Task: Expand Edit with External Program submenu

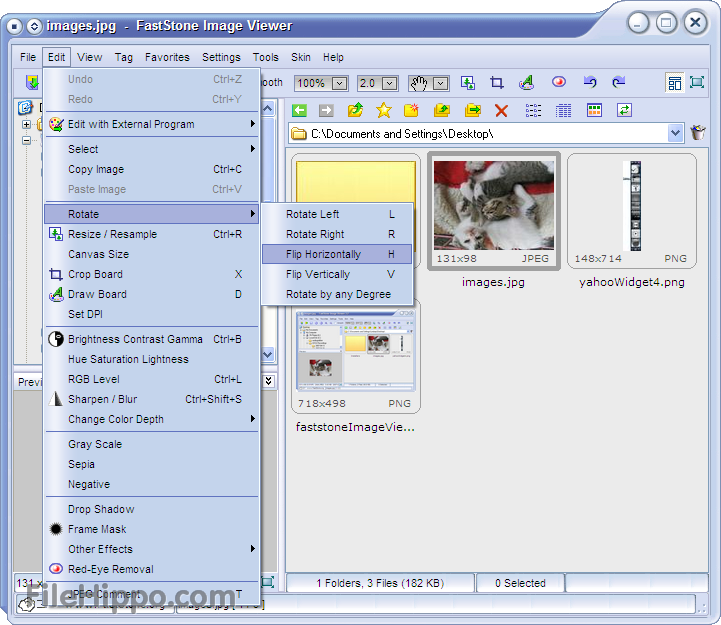Action: [152, 124]
